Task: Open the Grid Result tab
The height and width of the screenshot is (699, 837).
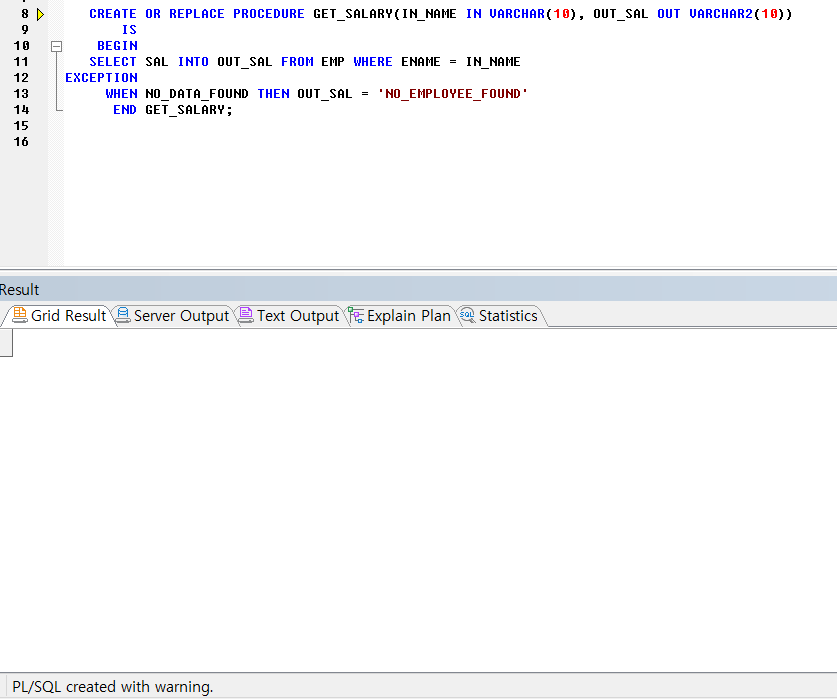Action: [59, 316]
